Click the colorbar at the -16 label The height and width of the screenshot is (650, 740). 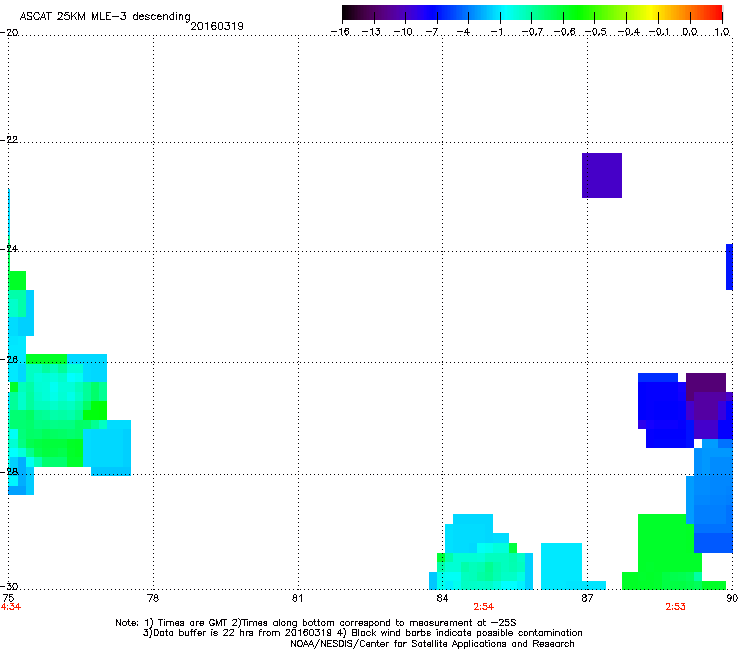[340, 32]
